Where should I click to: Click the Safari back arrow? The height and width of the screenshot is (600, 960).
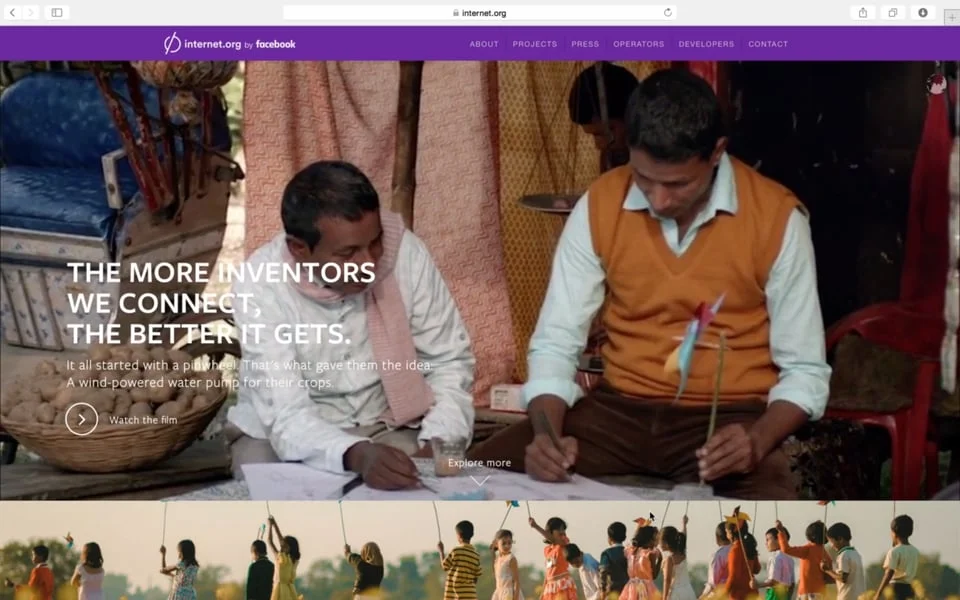pos(12,12)
